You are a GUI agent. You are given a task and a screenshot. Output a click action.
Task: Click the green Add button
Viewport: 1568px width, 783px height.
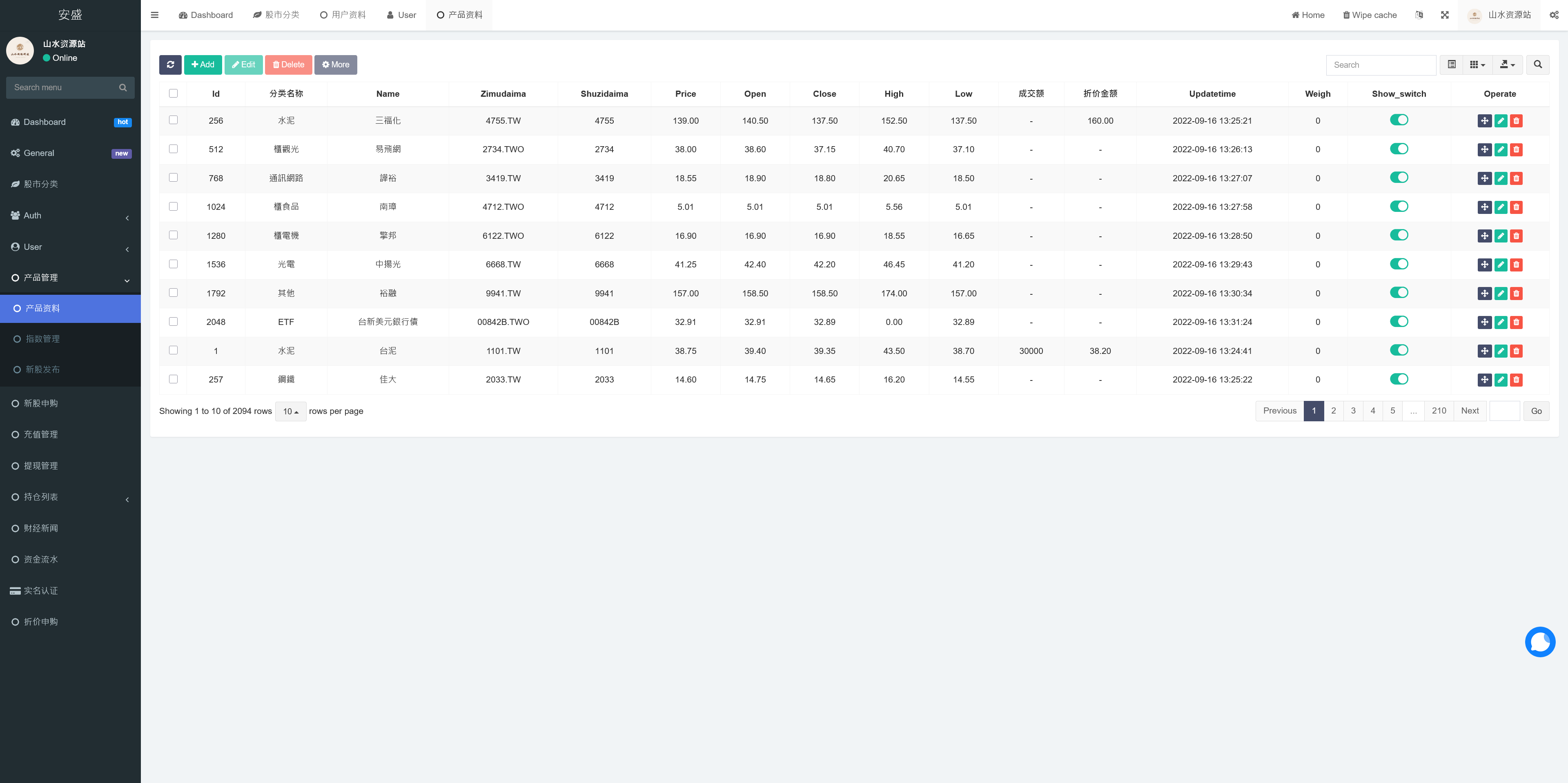click(x=203, y=65)
